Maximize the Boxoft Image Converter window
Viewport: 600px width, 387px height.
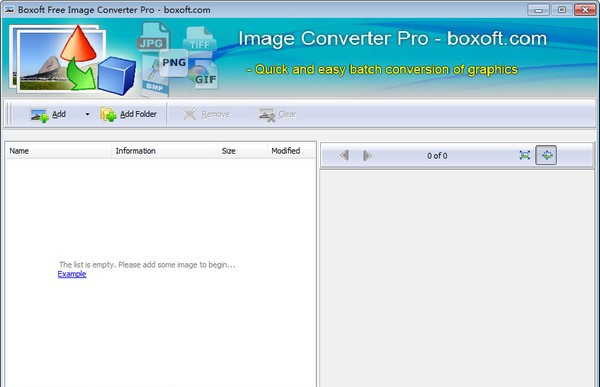point(562,10)
